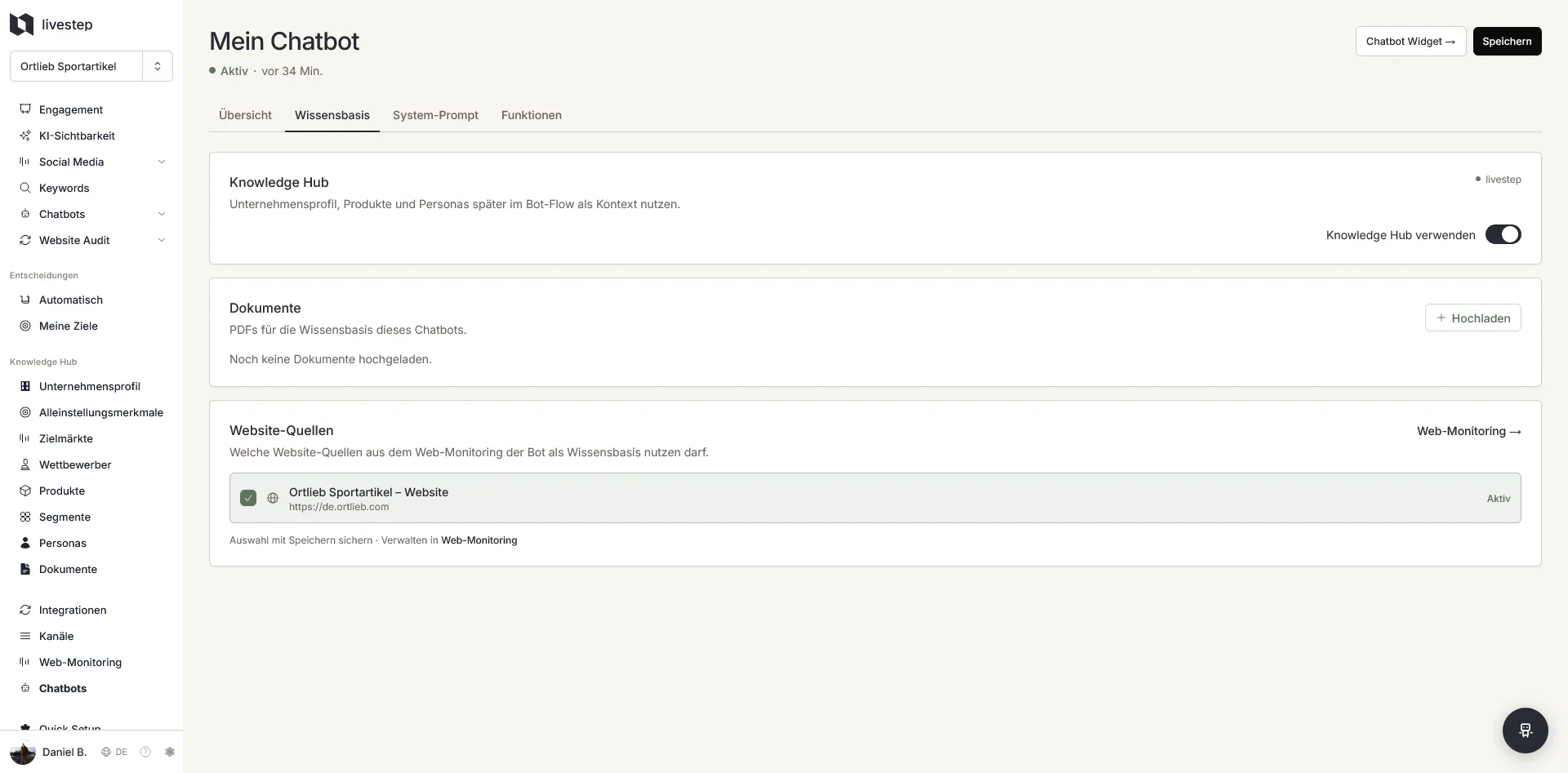Open the Ortlieb Sportartikel workspace selector
The image size is (1568, 773).
pos(91,66)
